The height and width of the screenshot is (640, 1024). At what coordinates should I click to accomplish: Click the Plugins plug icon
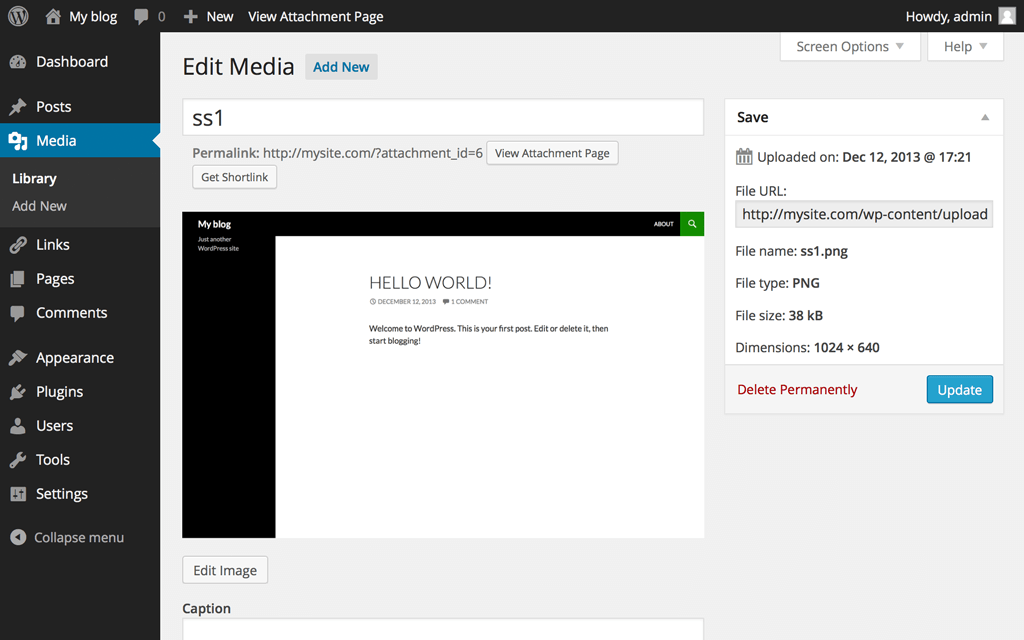click(18, 392)
